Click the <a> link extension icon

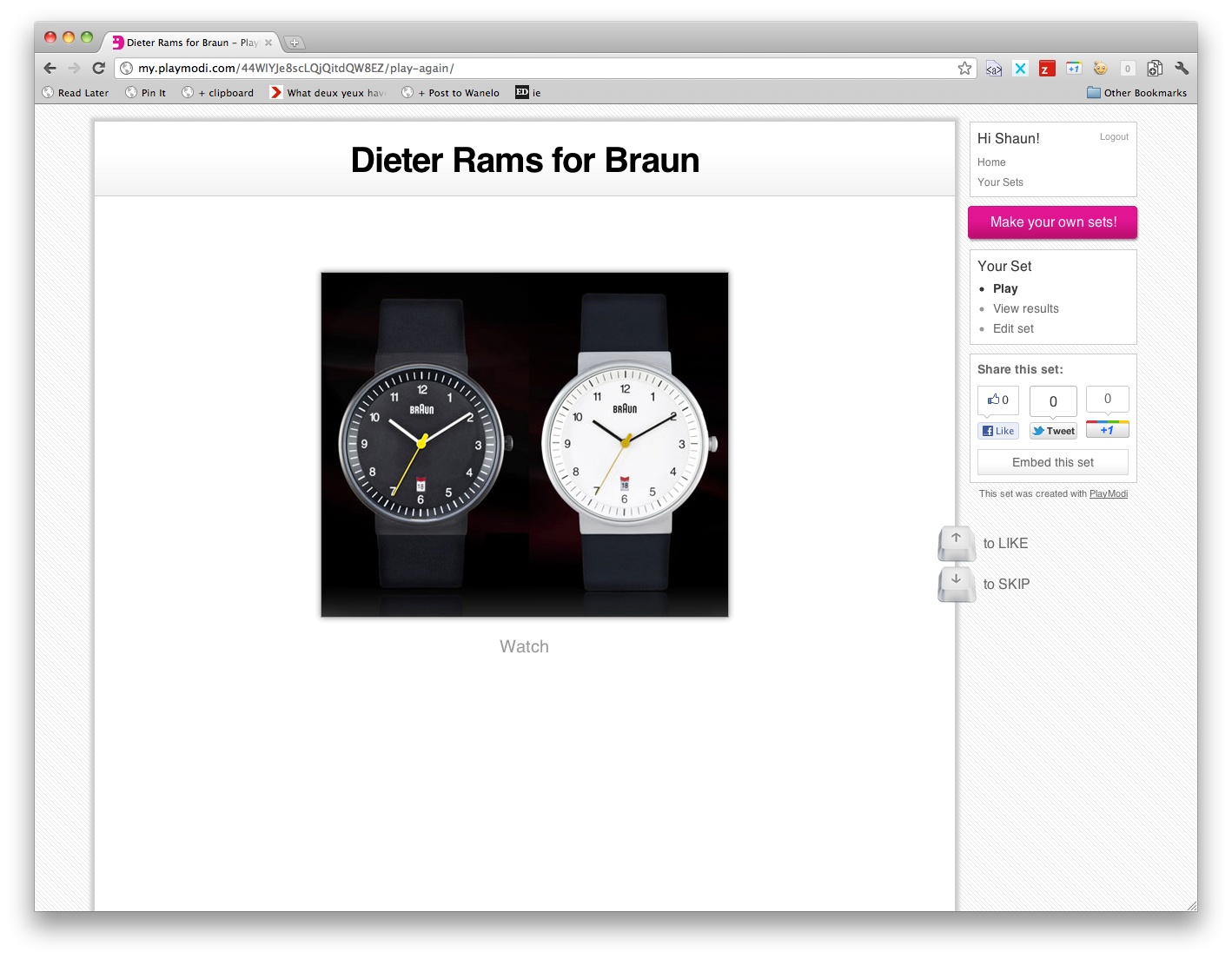click(x=994, y=68)
